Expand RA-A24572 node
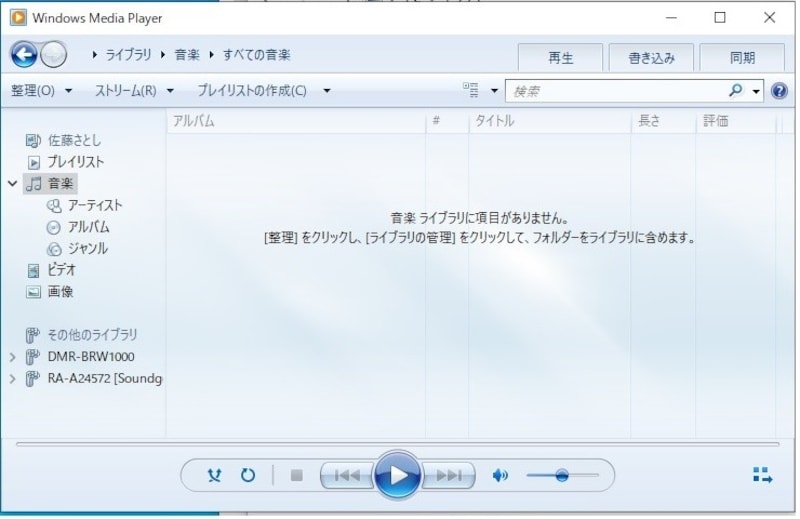 click(x=13, y=380)
